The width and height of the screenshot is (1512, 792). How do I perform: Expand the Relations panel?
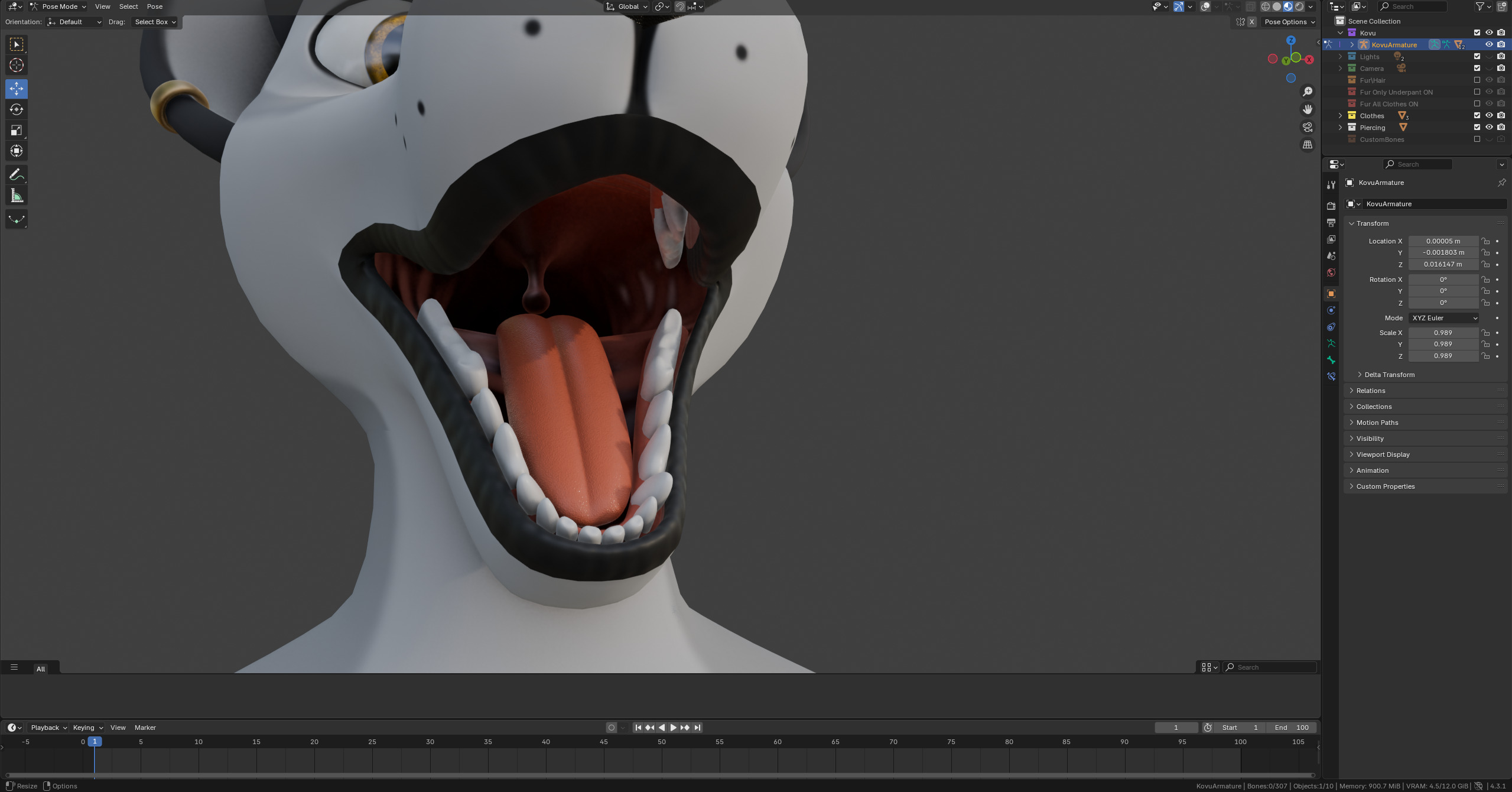[1370, 391]
